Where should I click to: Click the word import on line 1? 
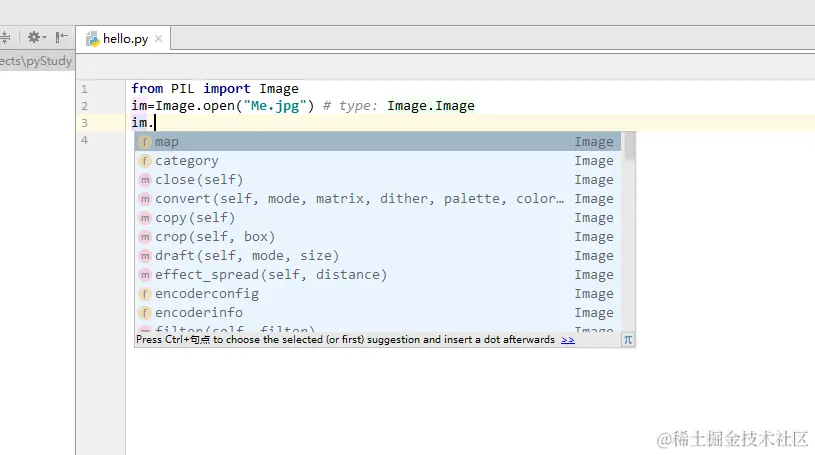(227, 89)
